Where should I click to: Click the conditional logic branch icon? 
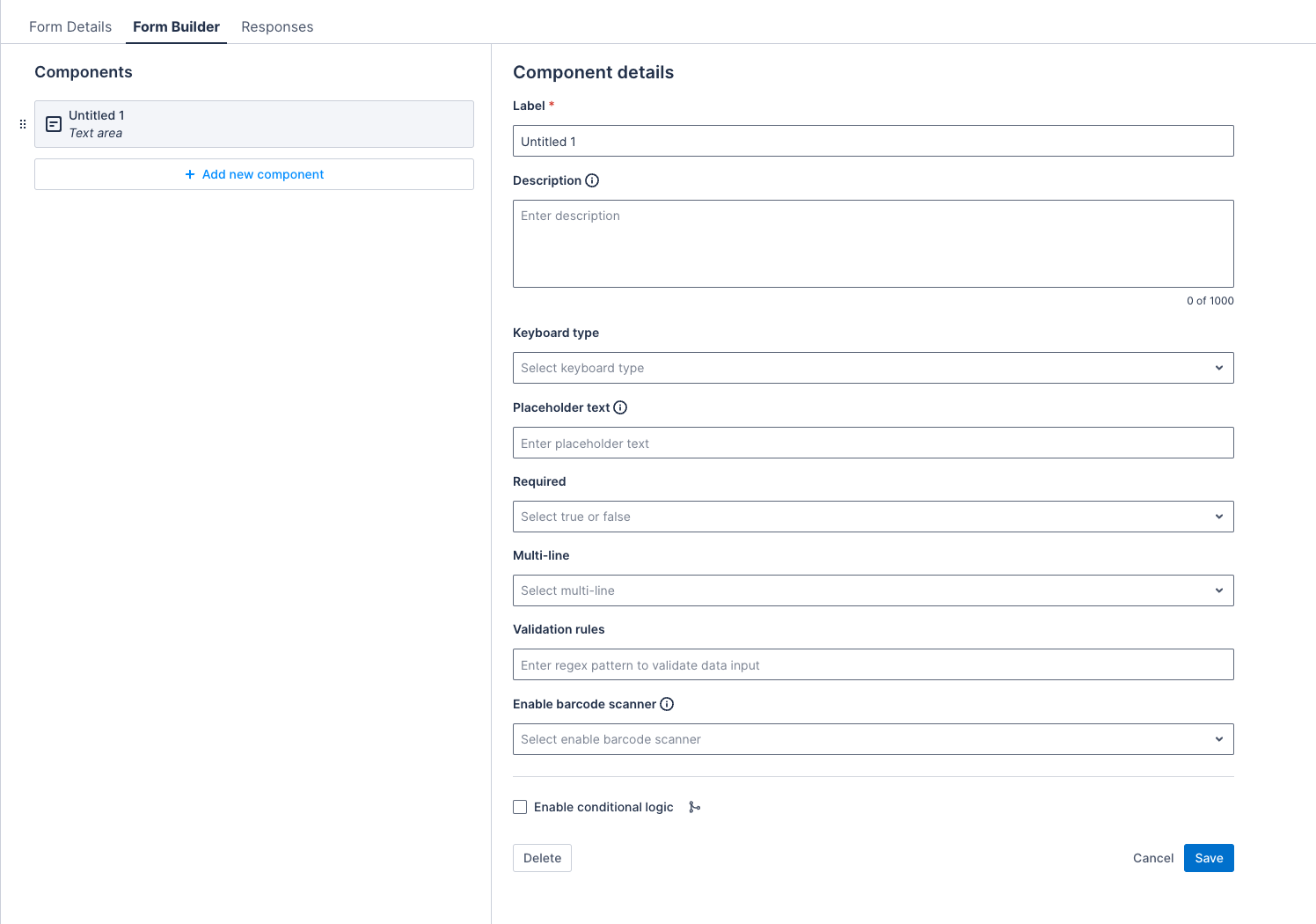pos(694,807)
